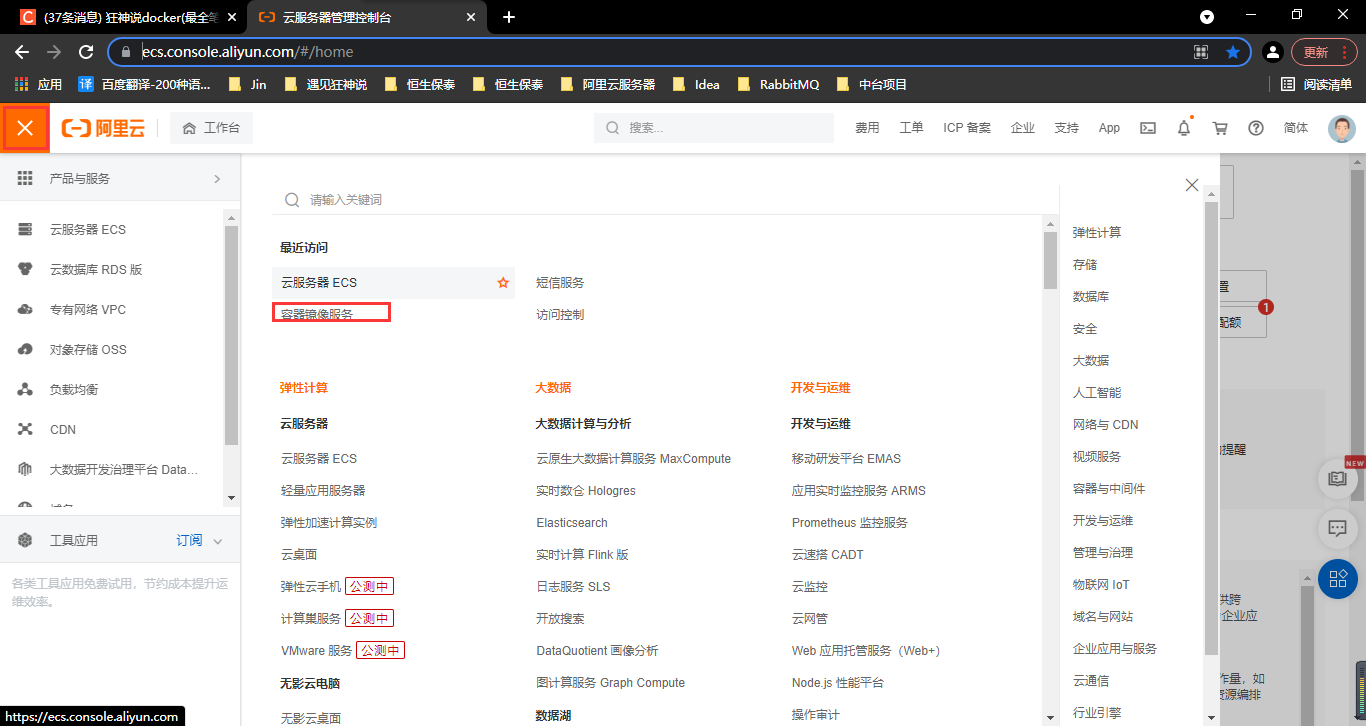The height and width of the screenshot is (726, 1366).
Task: Close the products panel with X
Action: [x=1192, y=185]
